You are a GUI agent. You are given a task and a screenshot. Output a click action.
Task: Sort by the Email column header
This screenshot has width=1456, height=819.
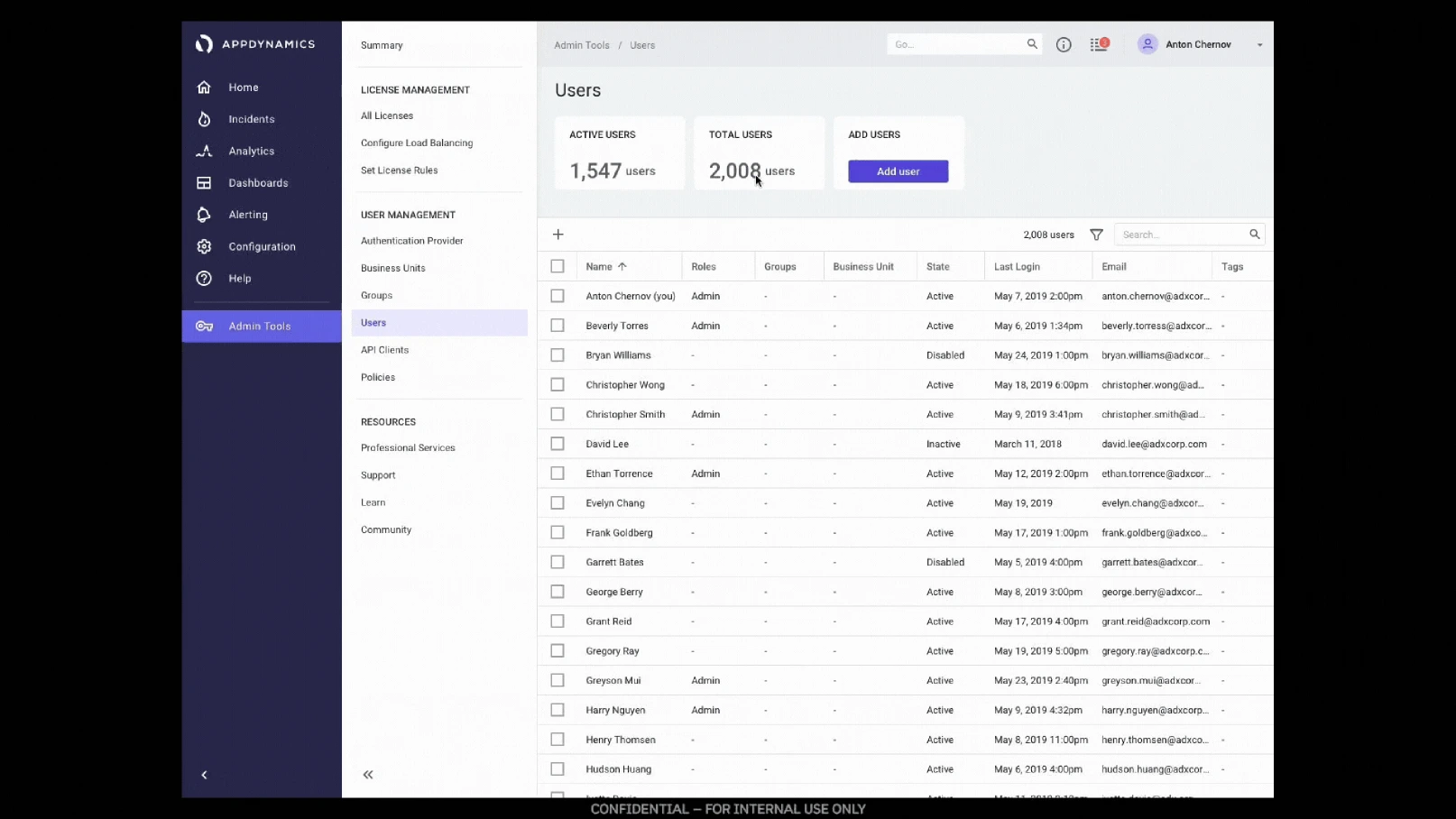point(1114,267)
